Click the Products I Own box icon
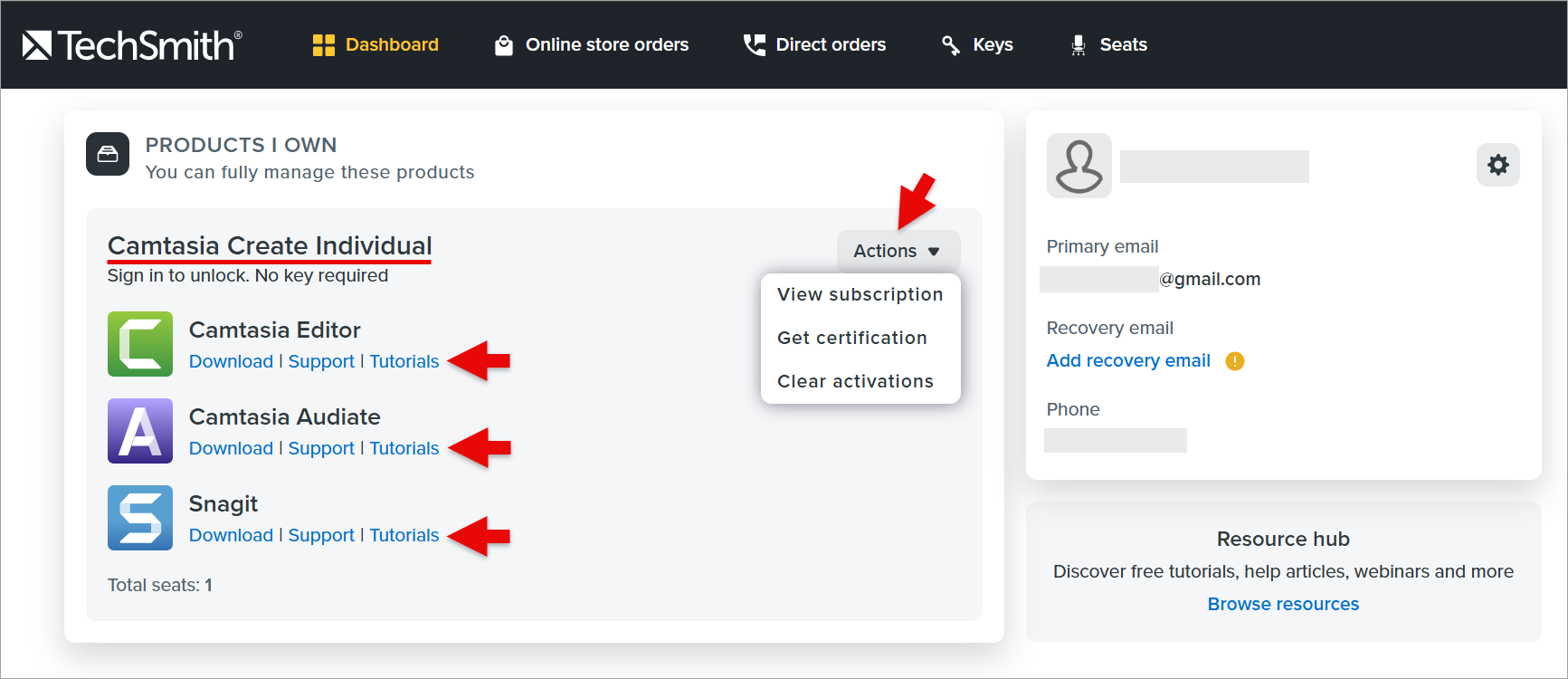 [108, 154]
